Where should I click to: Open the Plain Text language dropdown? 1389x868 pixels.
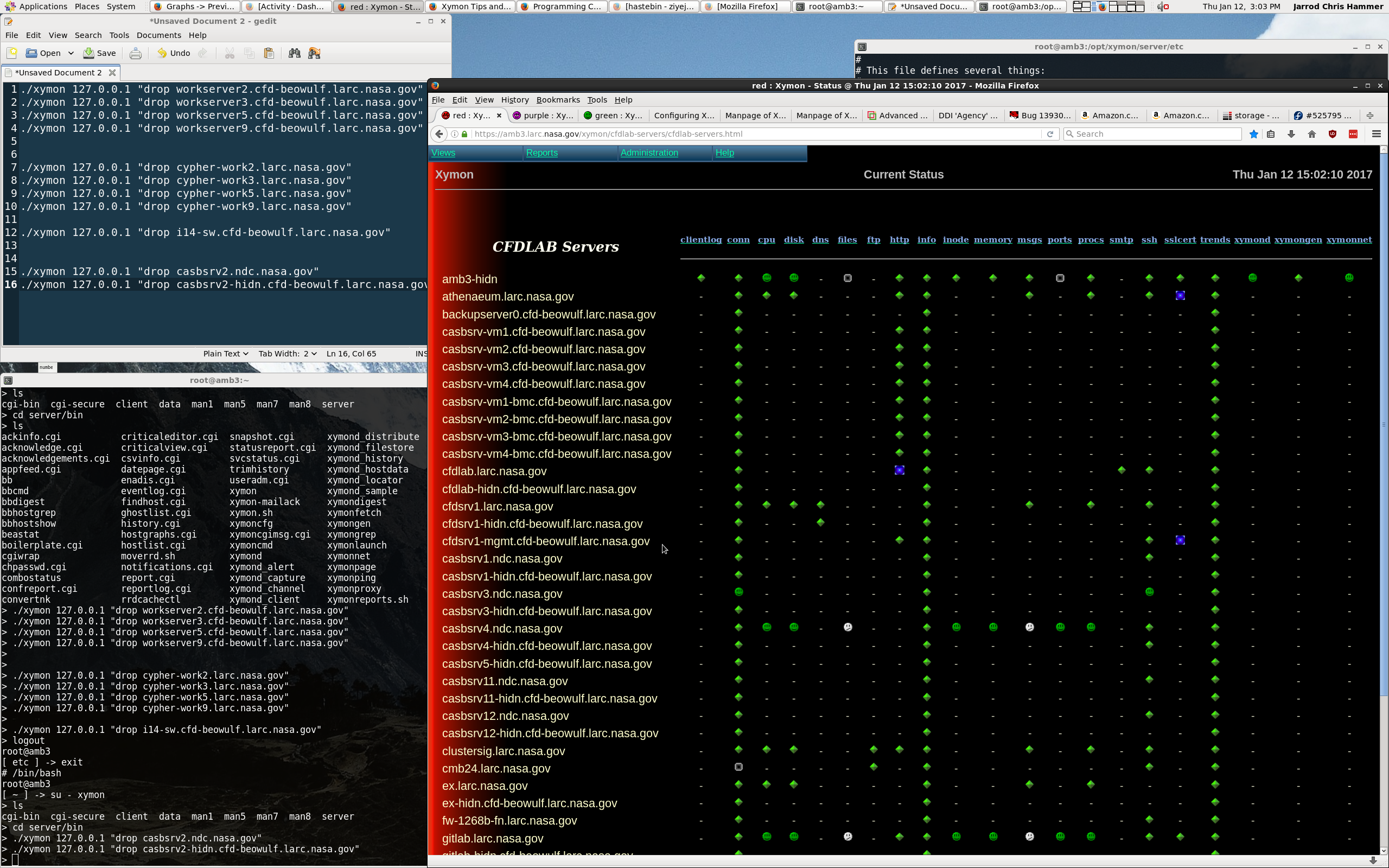pos(226,354)
